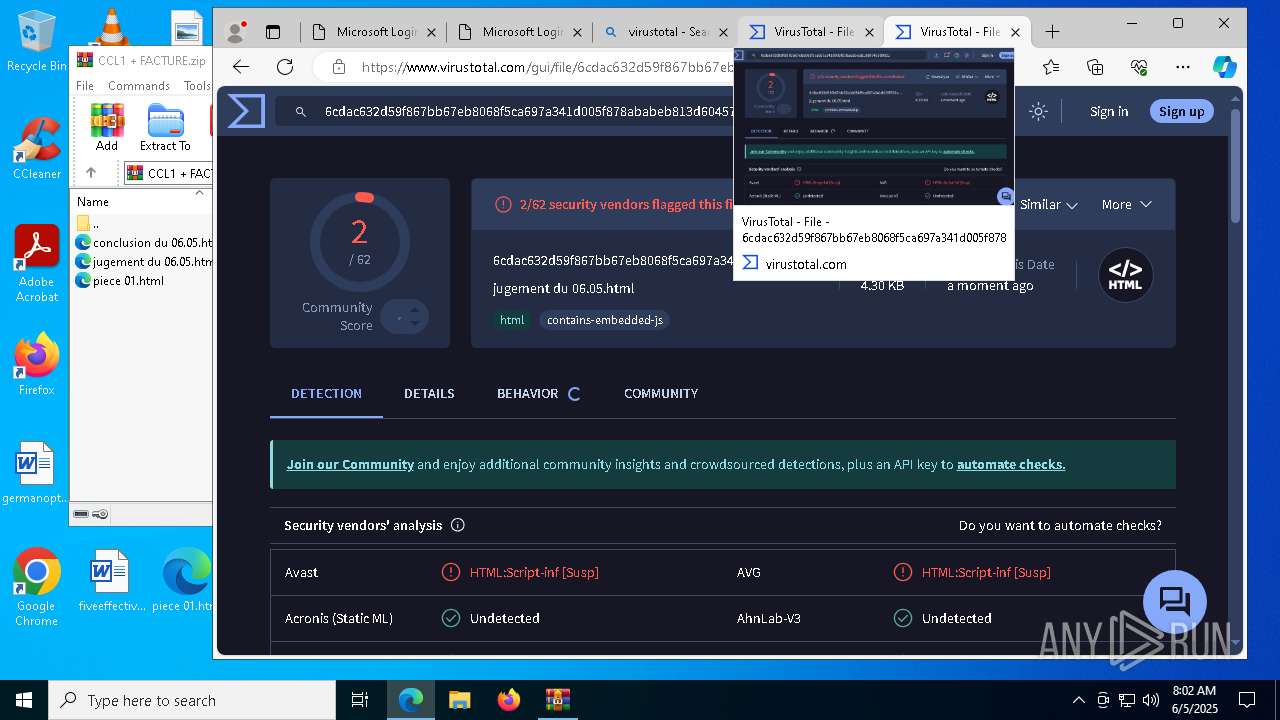Open a new Edge tab with plus icon
Viewport: 1280px width, 720px height.
[x=1052, y=32]
